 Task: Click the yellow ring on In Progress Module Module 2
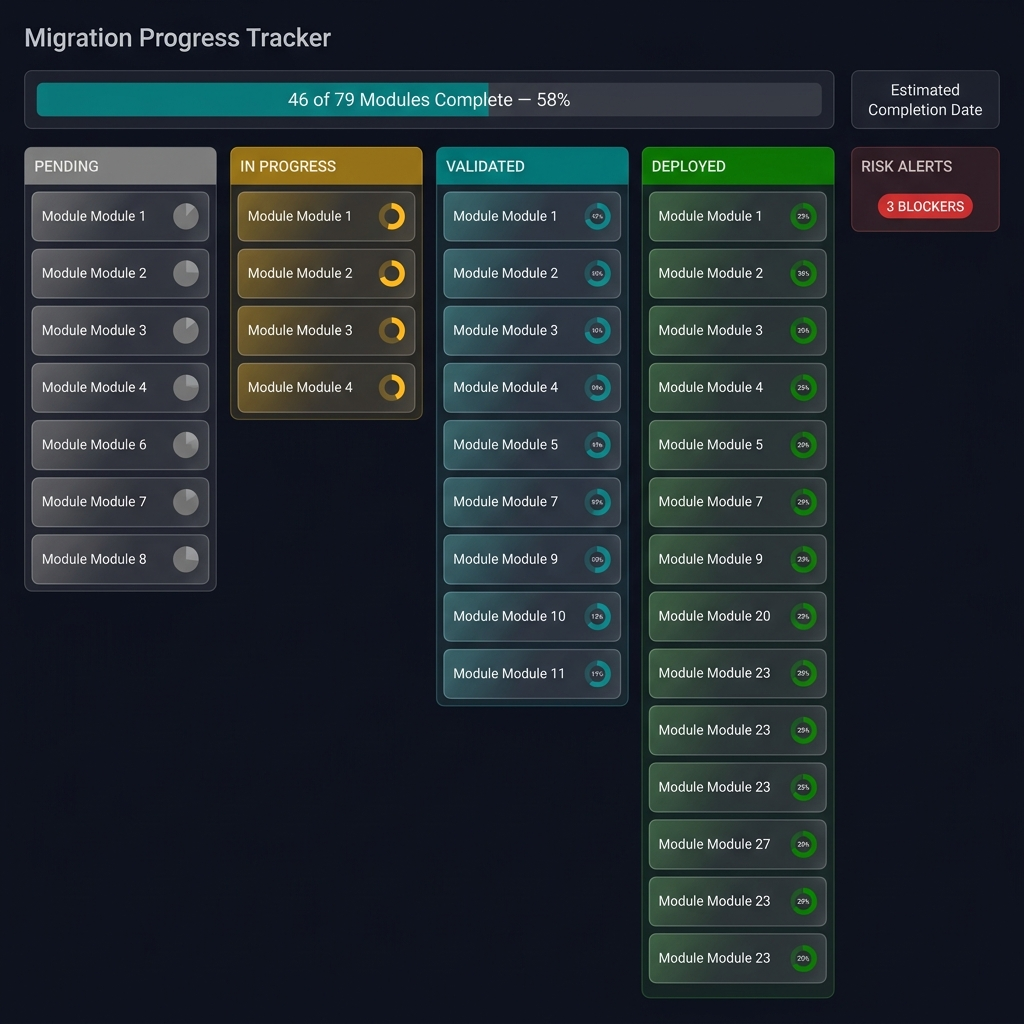pyautogui.click(x=392, y=274)
